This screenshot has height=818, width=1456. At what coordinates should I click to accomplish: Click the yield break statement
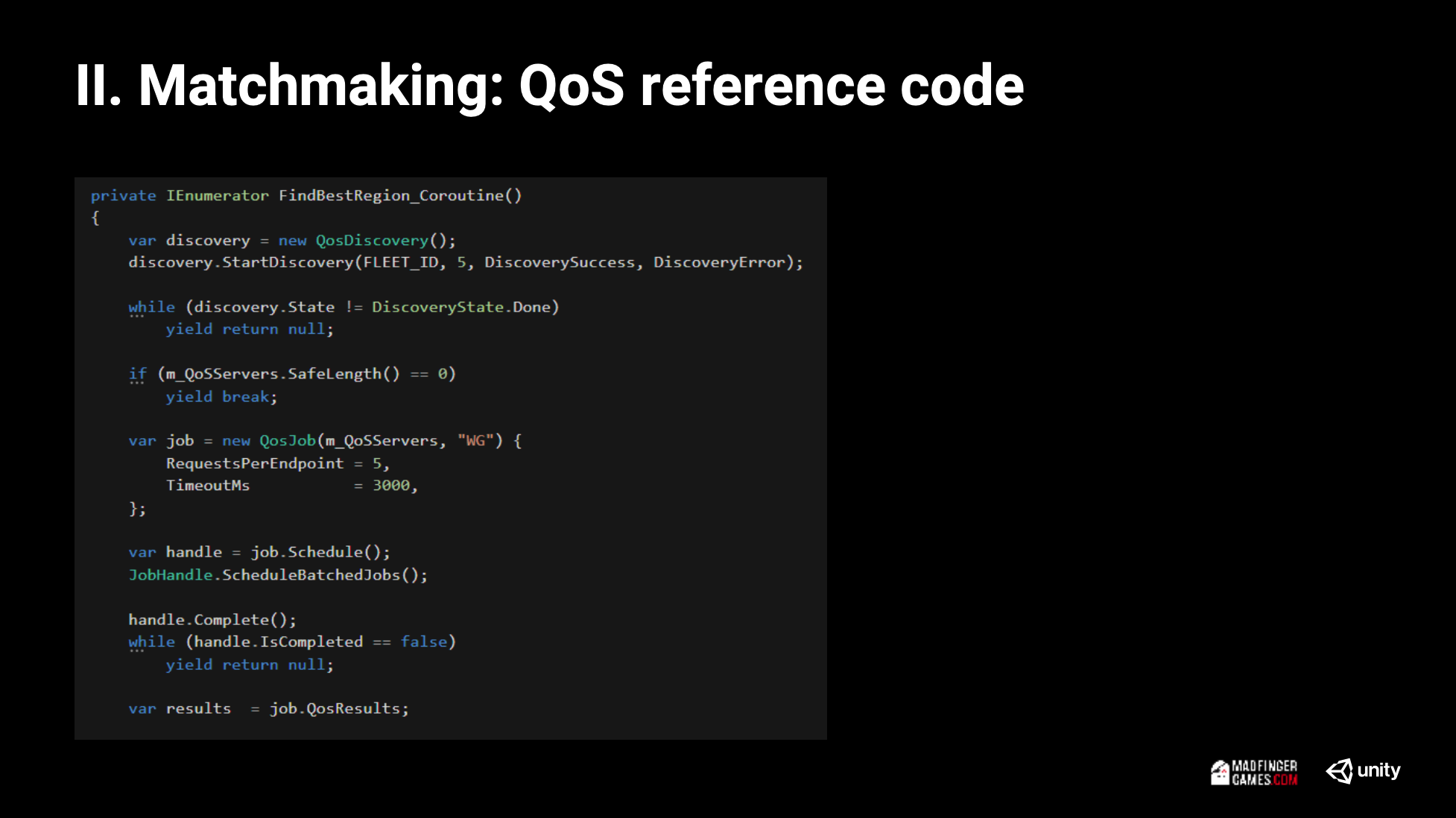(221, 396)
